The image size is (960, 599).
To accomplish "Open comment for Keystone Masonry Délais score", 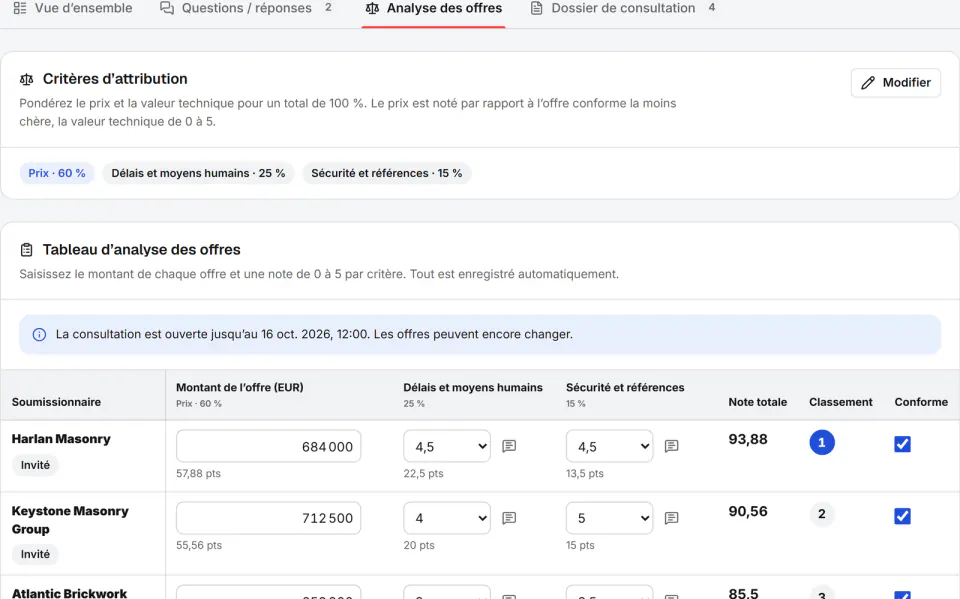I will point(509,518).
